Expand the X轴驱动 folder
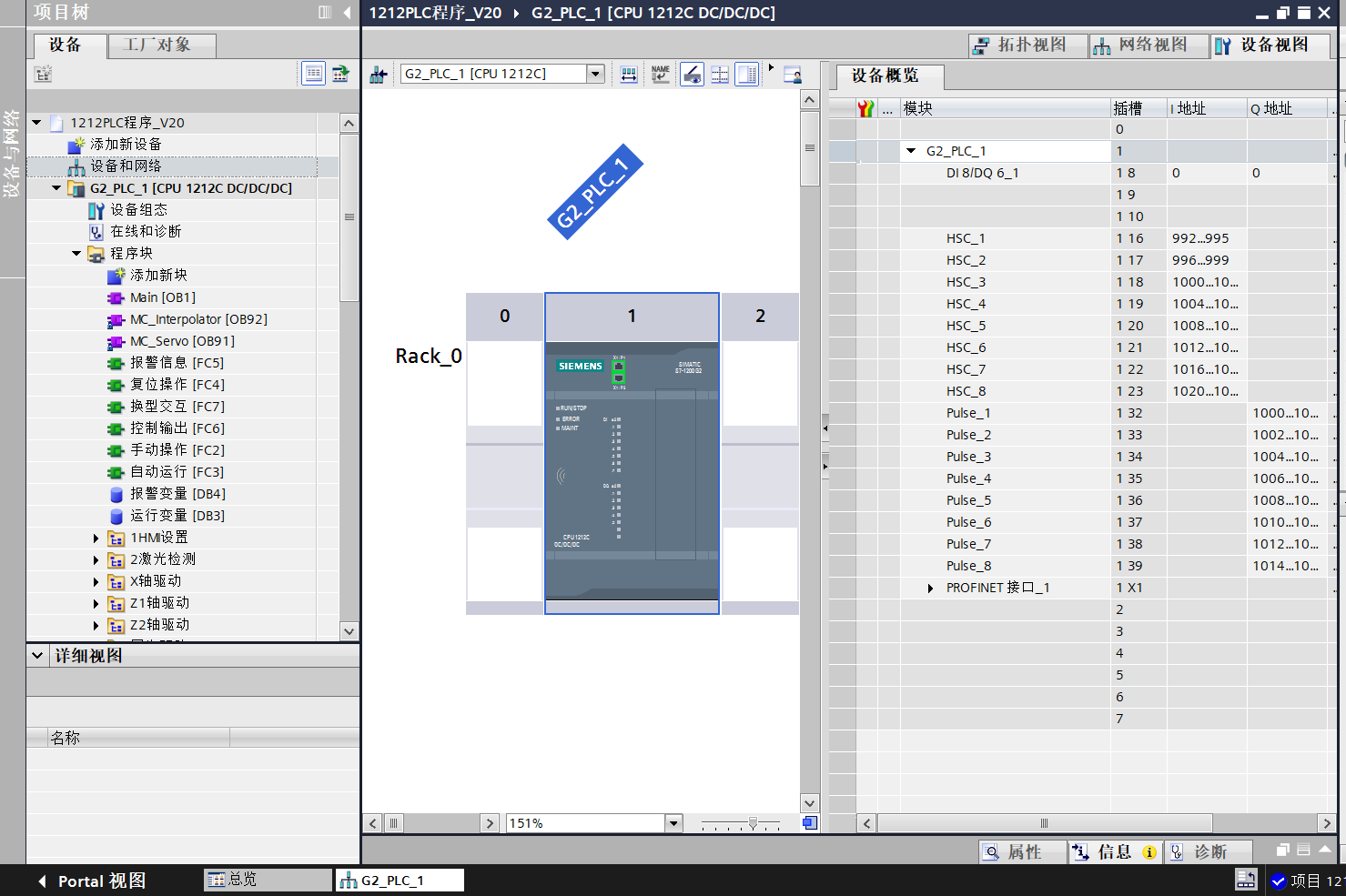1346x896 pixels. (96, 582)
